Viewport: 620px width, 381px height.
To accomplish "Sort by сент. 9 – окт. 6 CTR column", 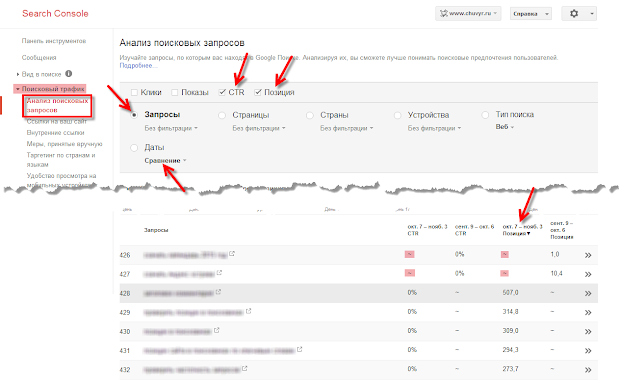I will pos(474,230).
